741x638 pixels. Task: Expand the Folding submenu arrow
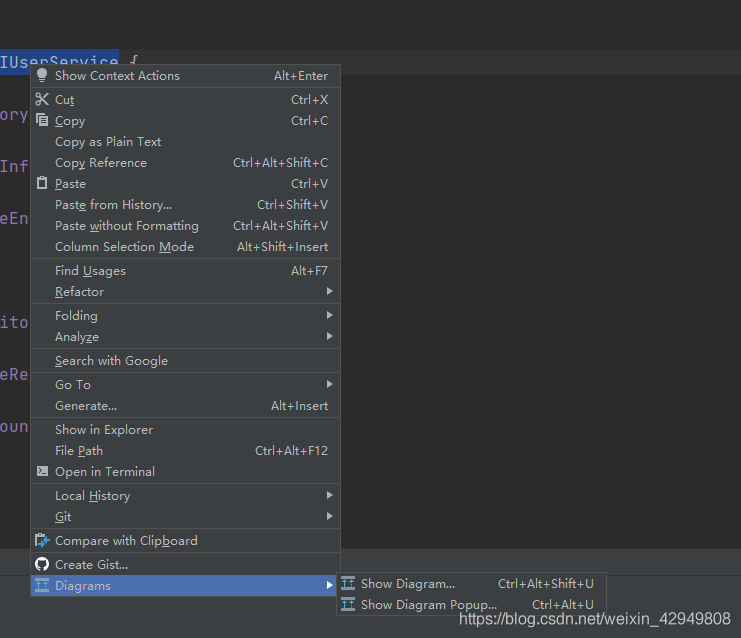pos(329,315)
